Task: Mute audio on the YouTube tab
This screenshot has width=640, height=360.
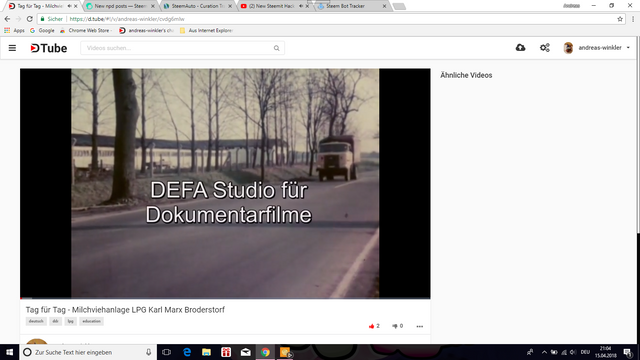Action: 301,6
